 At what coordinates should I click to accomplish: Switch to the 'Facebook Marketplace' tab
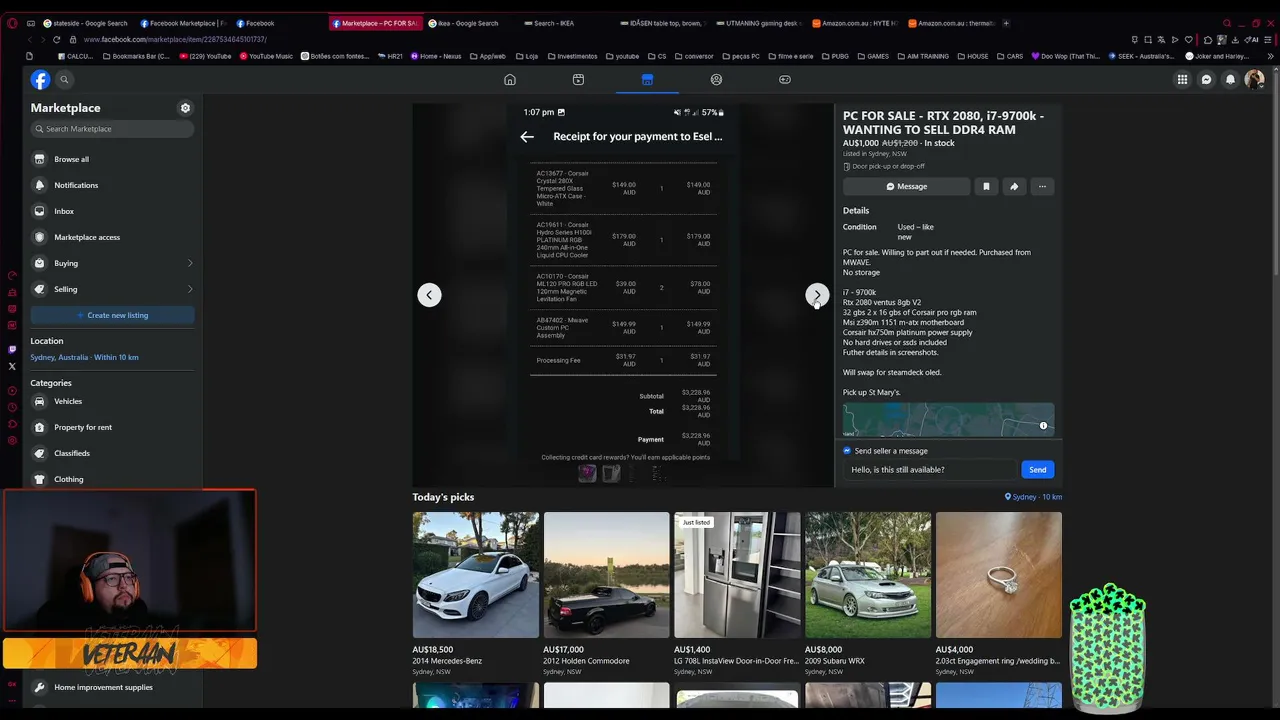coord(183,23)
